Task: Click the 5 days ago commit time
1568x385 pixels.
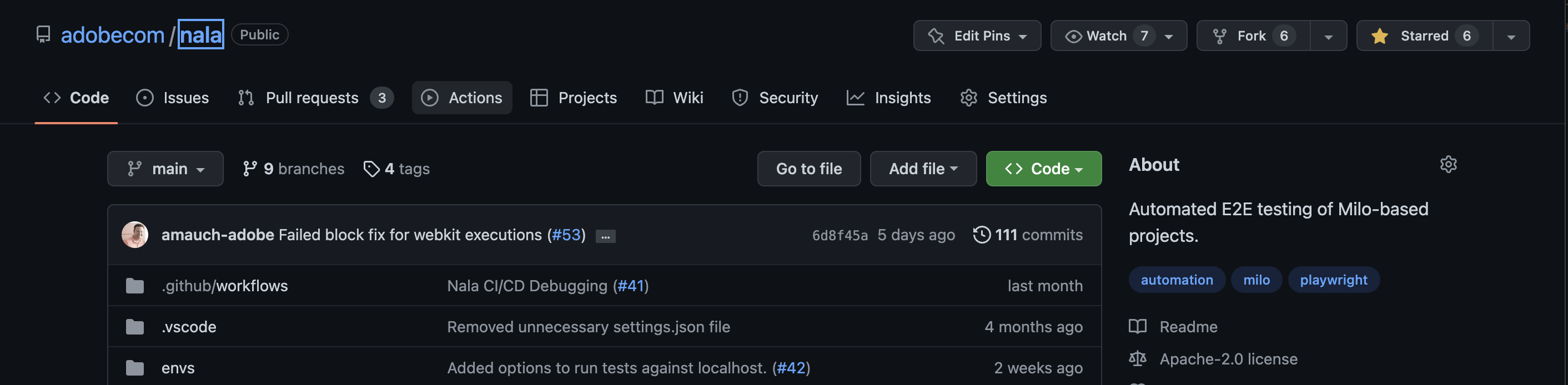Action: (x=916, y=235)
